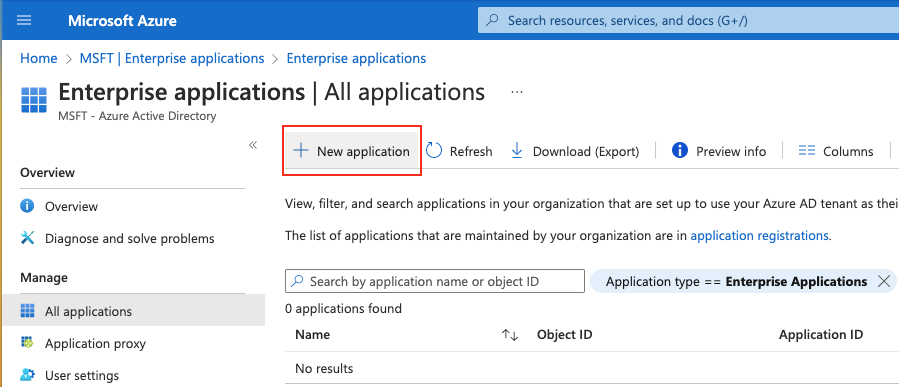Click the No results row
Viewport: 899px width, 387px height.
coord(592,368)
